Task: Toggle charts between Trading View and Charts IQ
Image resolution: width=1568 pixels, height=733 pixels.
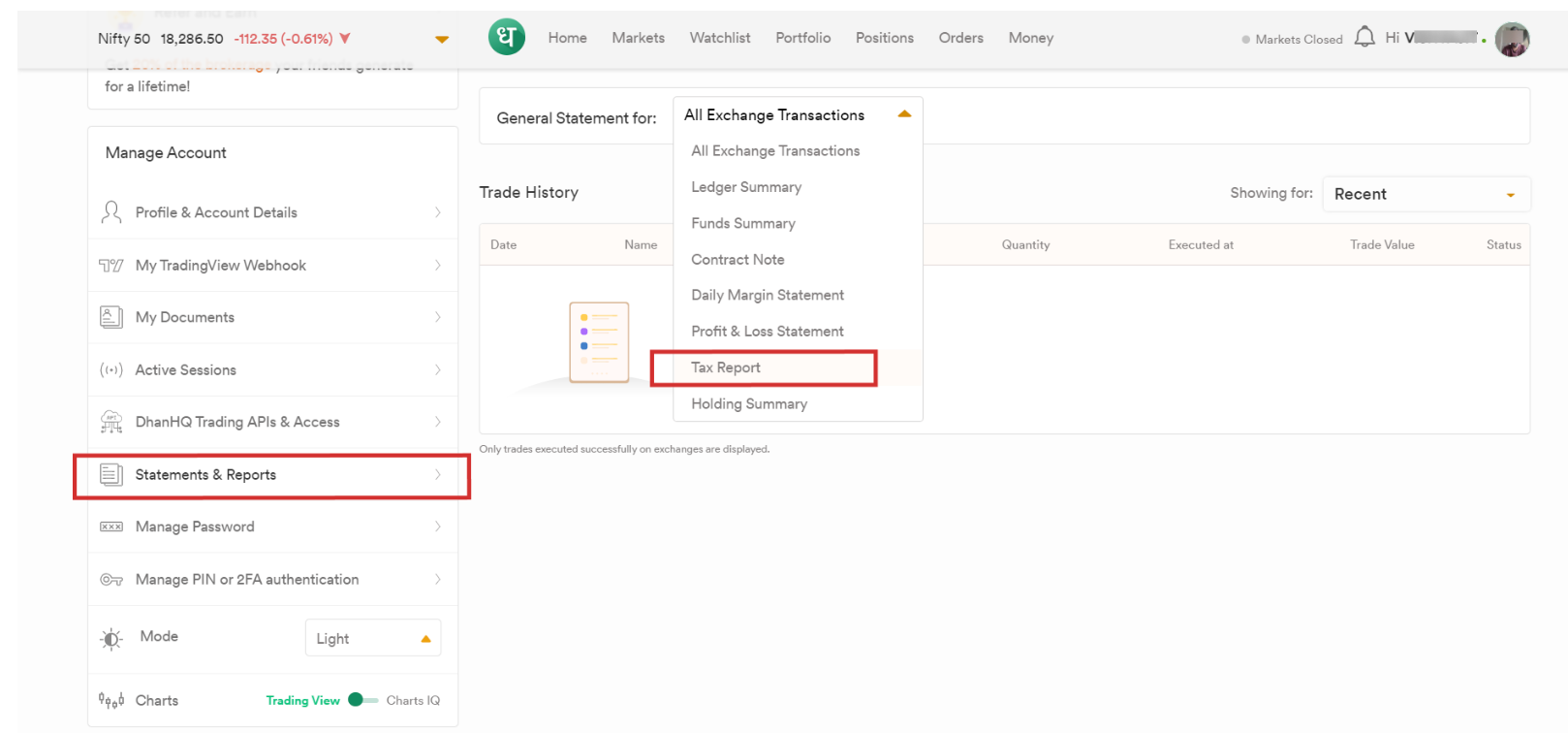Action: (x=362, y=700)
